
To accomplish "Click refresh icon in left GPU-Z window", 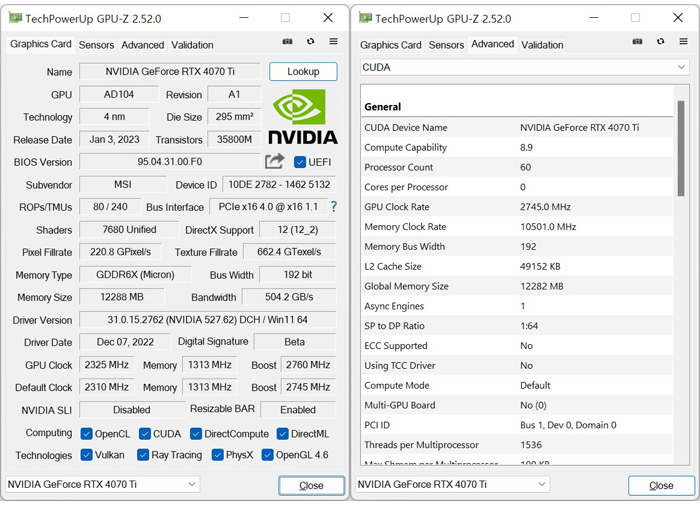I will 311,42.
